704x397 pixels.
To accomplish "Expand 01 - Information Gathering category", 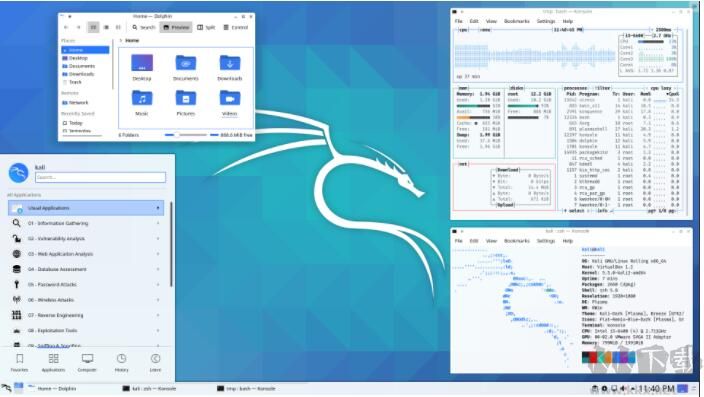I will [x=86, y=223].
